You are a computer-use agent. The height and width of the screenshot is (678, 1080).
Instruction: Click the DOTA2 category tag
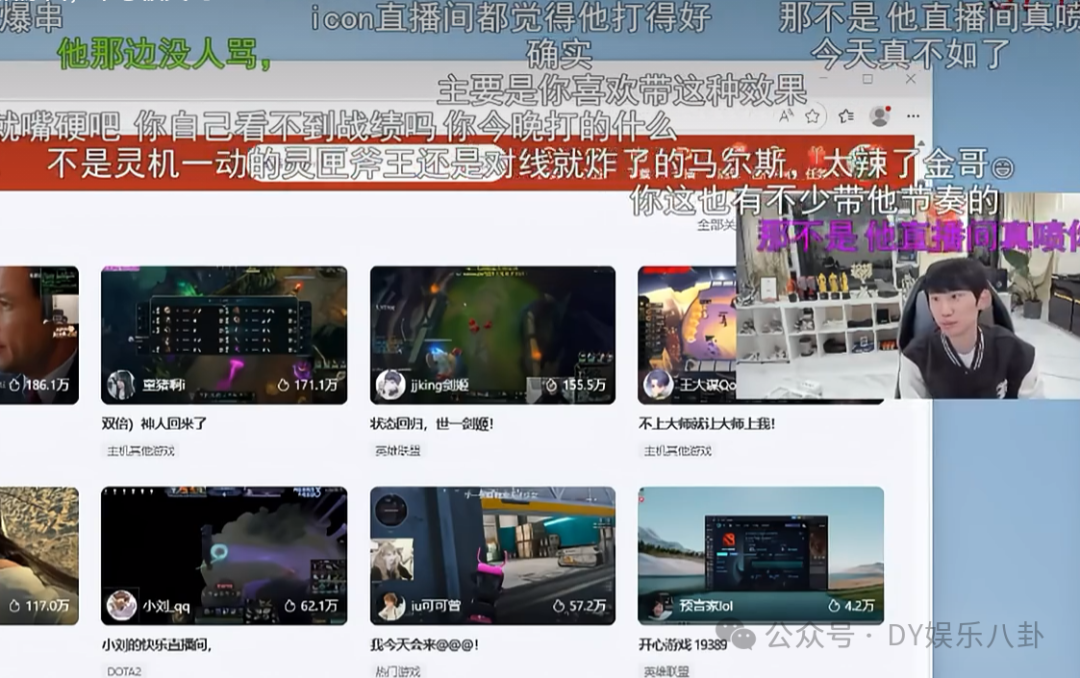[x=124, y=671]
